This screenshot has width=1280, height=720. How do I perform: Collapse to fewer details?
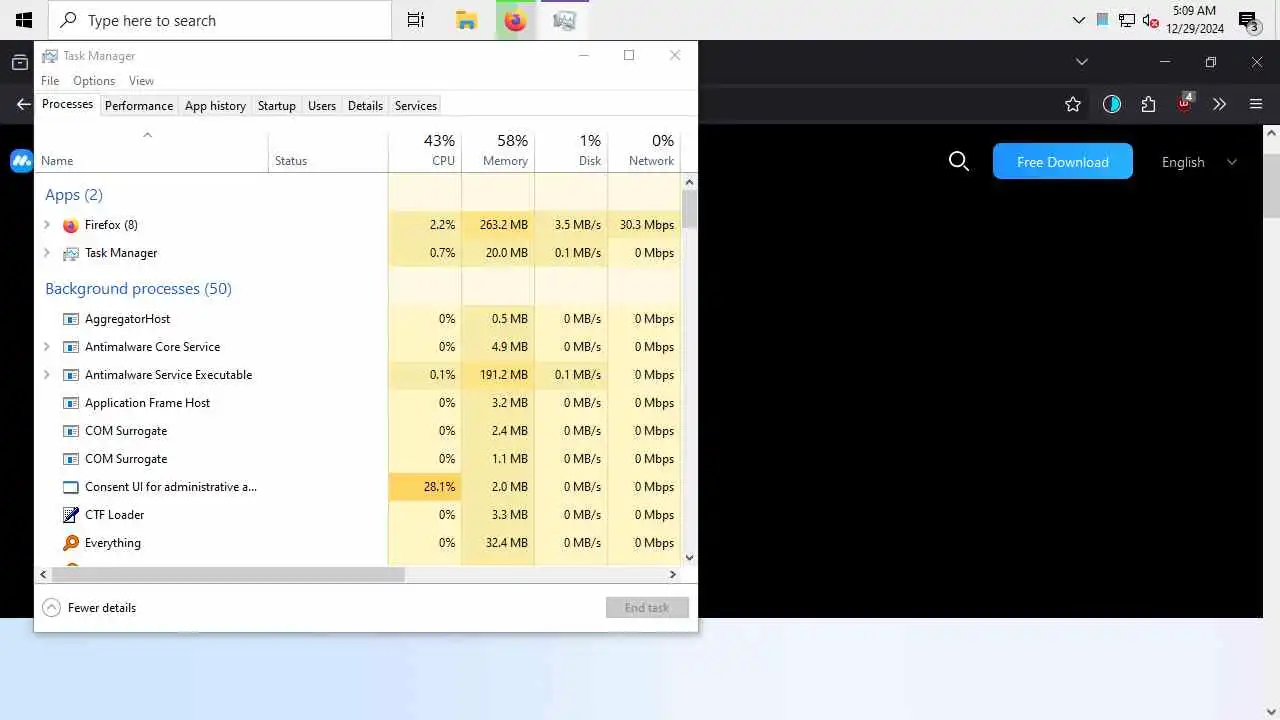point(89,608)
